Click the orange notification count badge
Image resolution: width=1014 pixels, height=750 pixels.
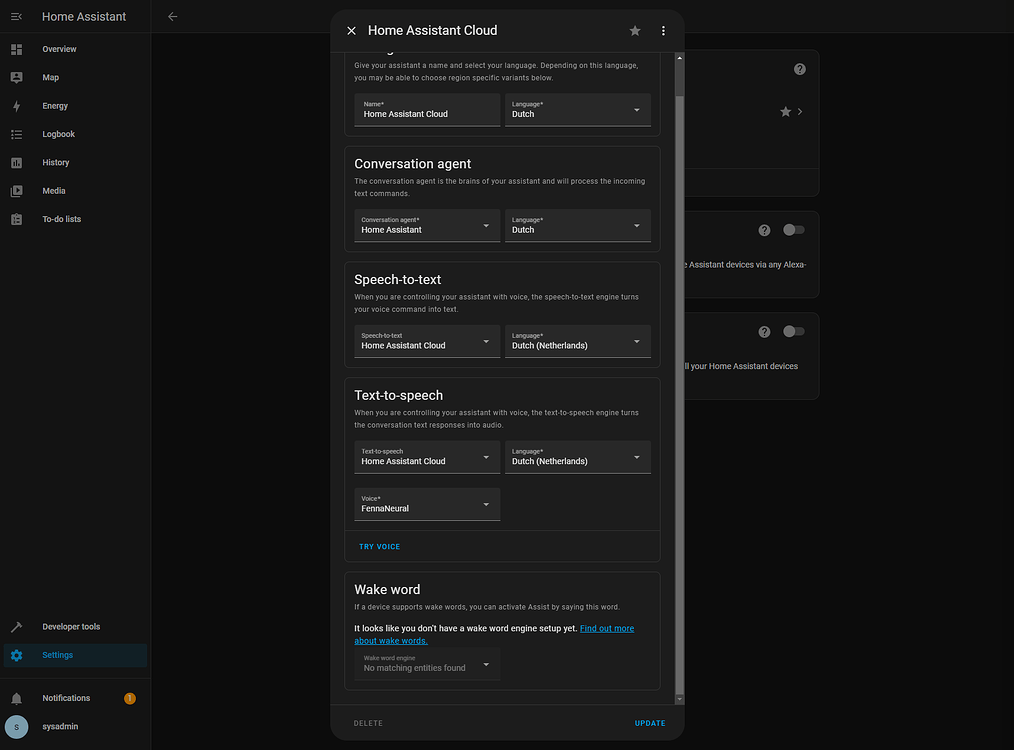tap(130, 698)
